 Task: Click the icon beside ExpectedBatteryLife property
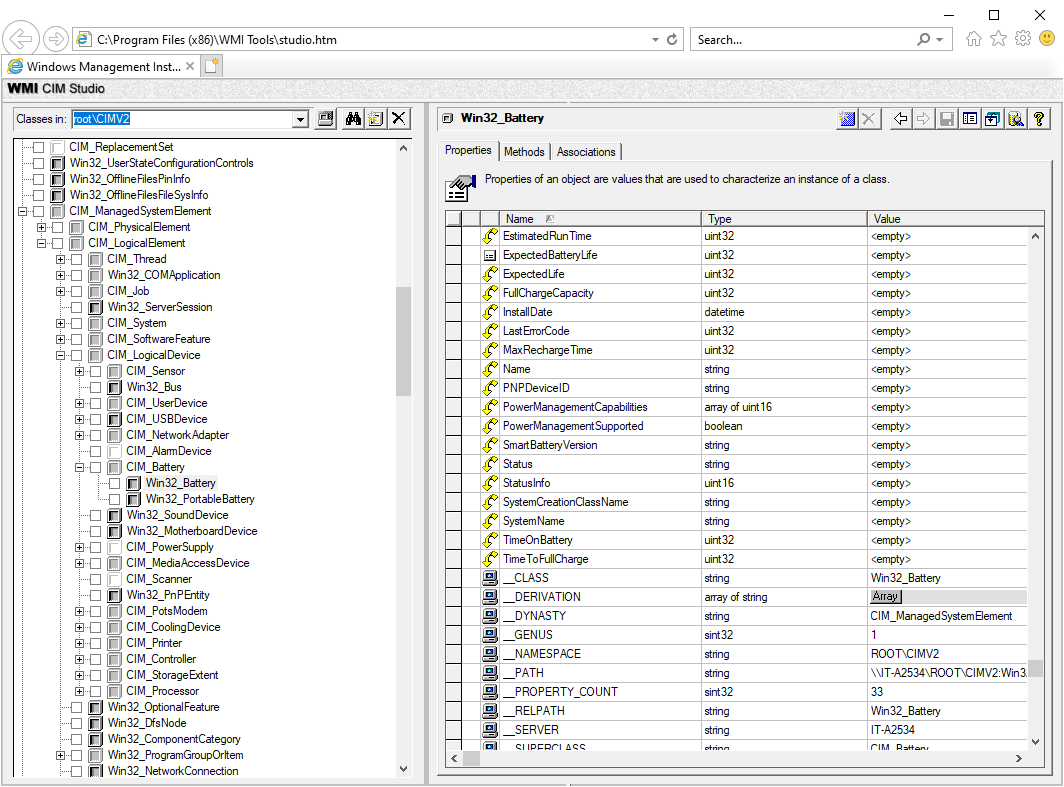[490, 256]
